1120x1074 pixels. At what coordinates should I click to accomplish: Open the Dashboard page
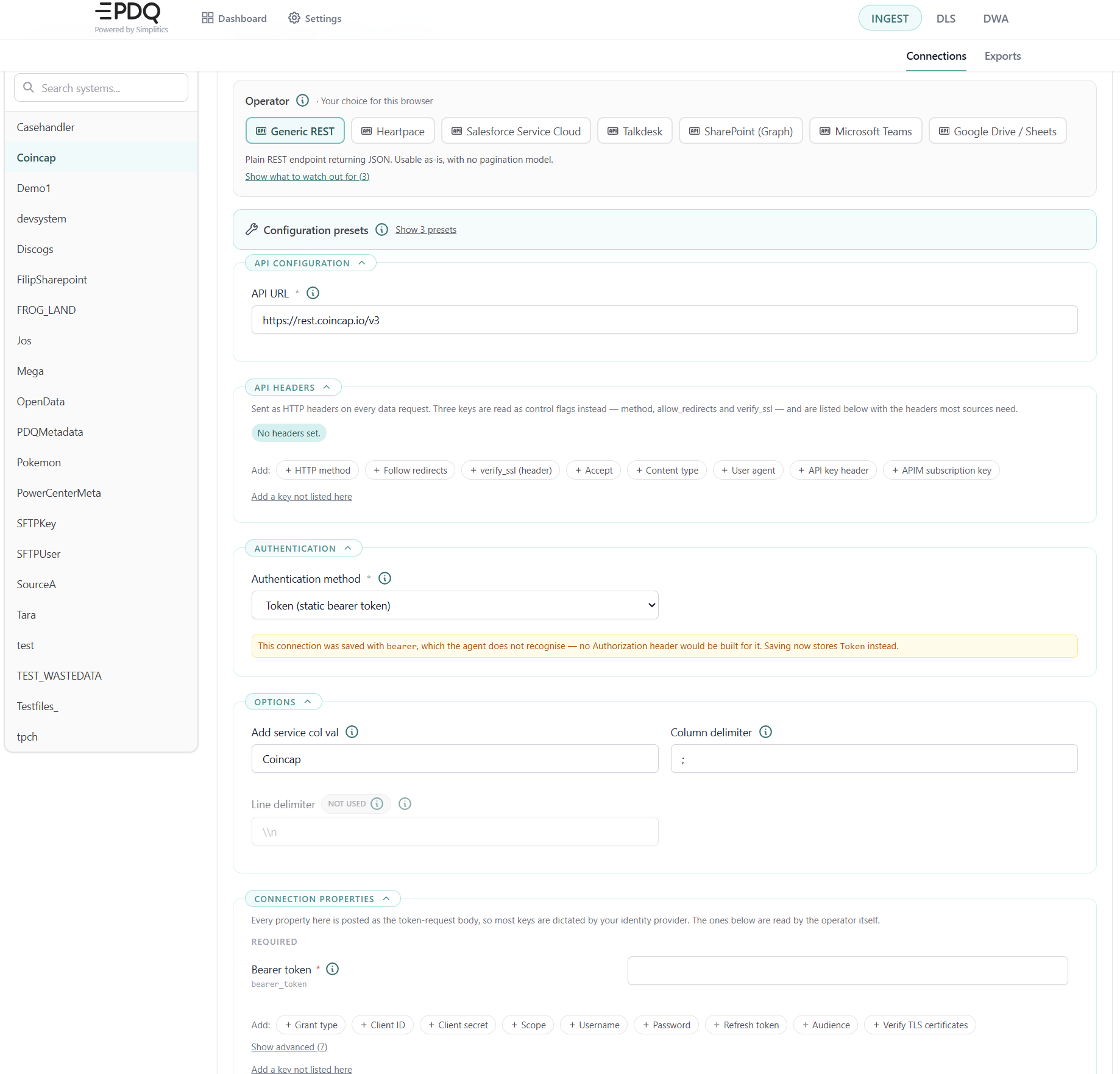(x=234, y=18)
